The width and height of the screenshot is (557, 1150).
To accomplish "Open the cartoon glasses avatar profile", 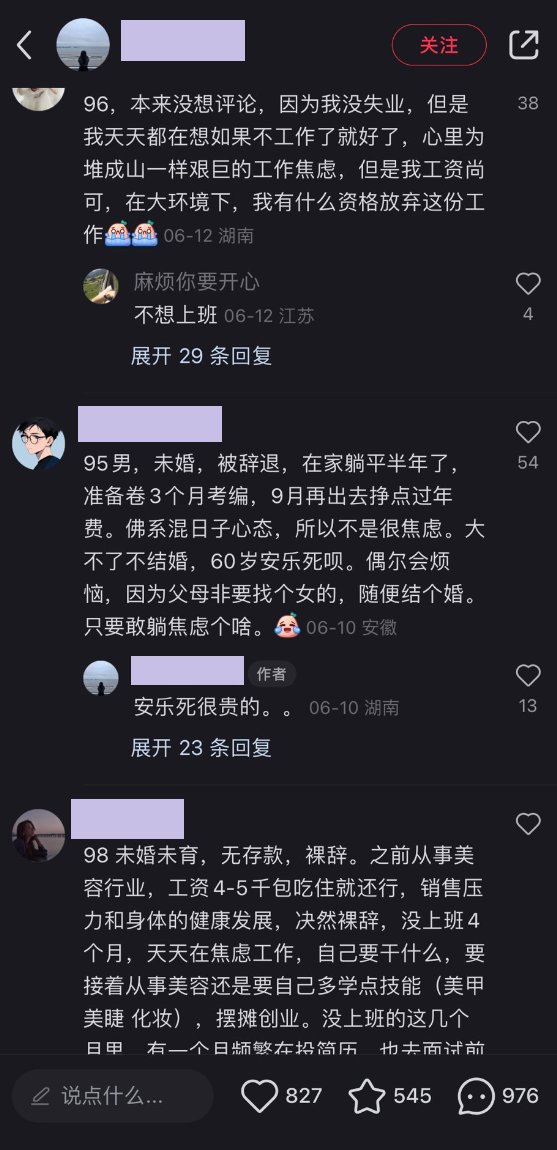I will [x=39, y=444].
